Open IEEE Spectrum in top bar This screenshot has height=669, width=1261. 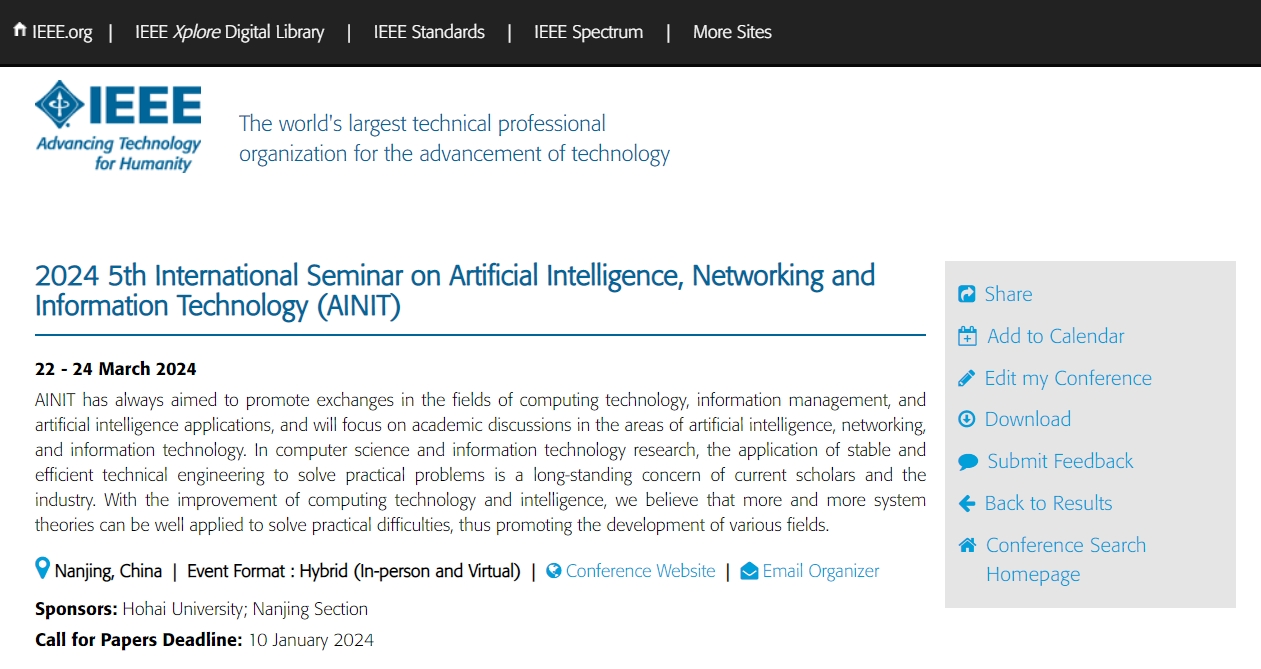(x=588, y=32)
